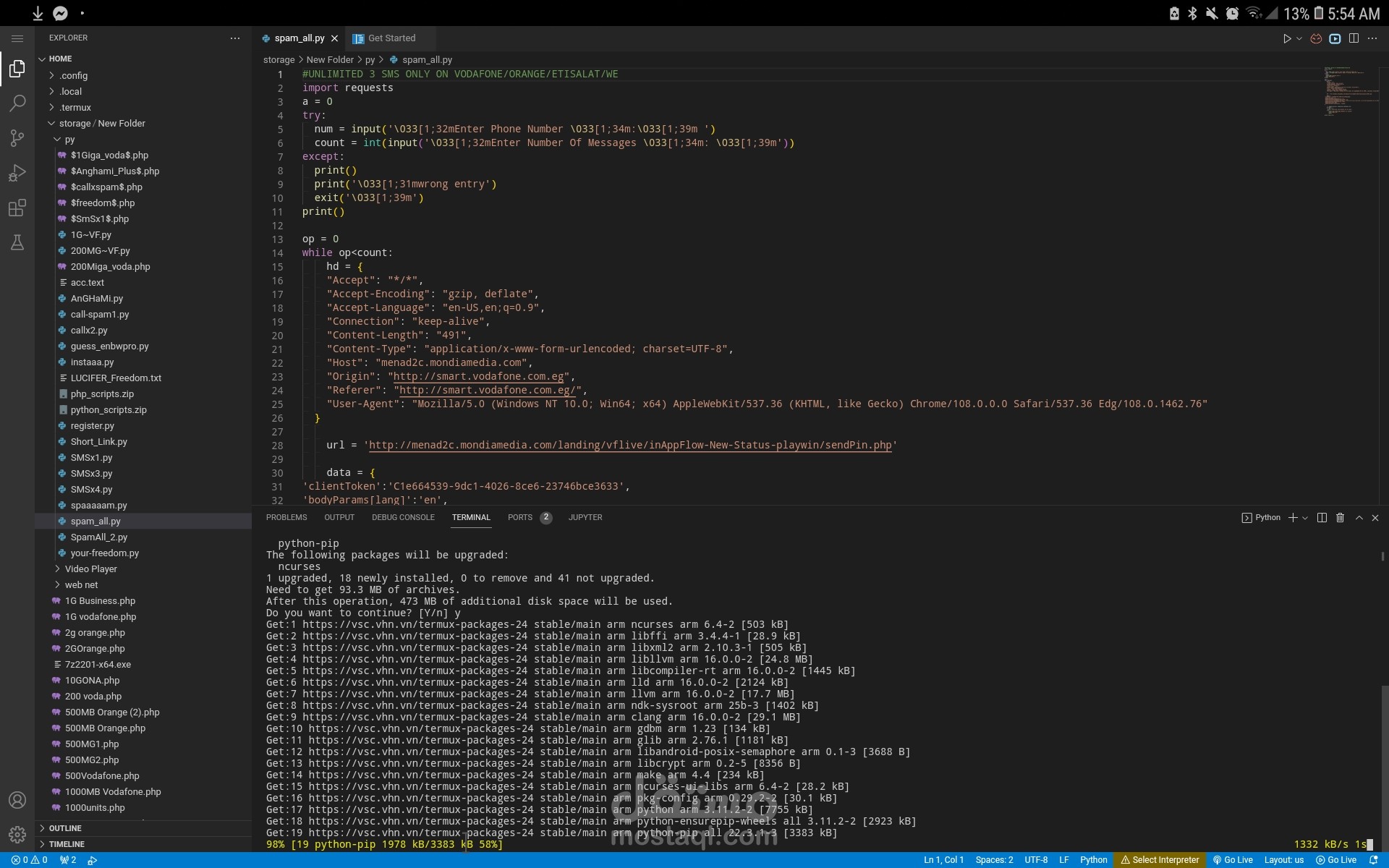This screenshot has height=868, width=1389.
Task: Switch to the Get Started tab
Action: pyautogui.click(x=391, y=38)
